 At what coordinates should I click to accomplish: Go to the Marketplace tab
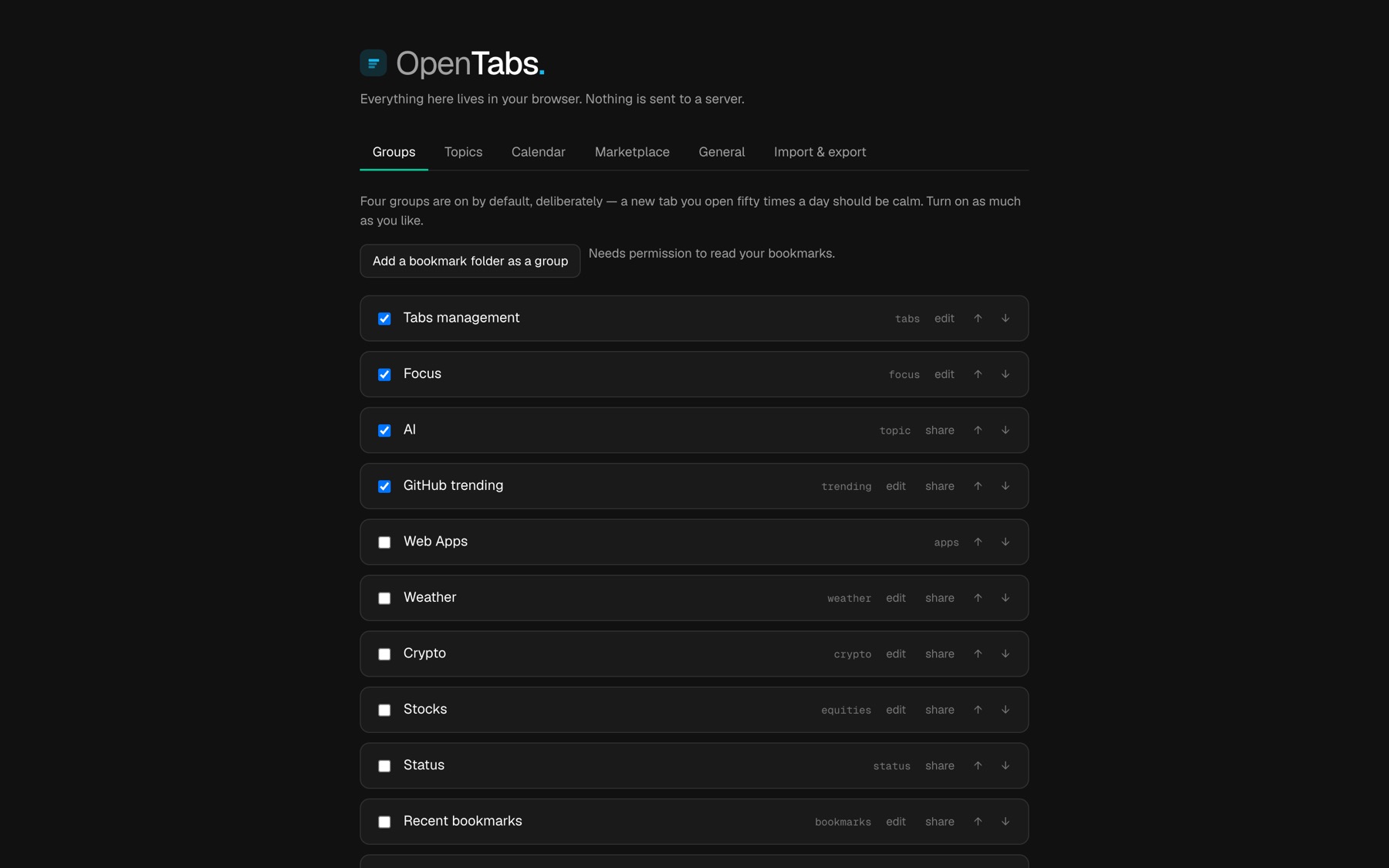tap(632, 152)
